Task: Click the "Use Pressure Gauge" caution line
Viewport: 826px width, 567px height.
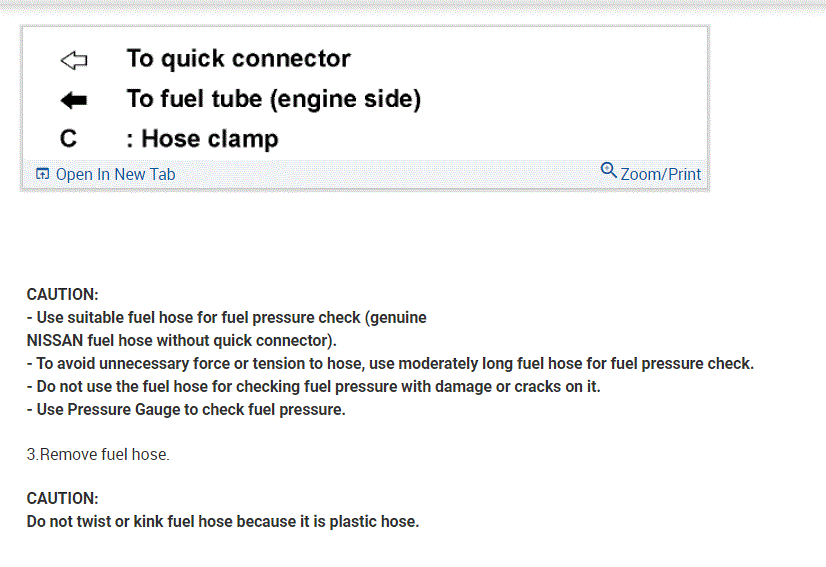Action: pyautogui.click(x=185, y=409)
